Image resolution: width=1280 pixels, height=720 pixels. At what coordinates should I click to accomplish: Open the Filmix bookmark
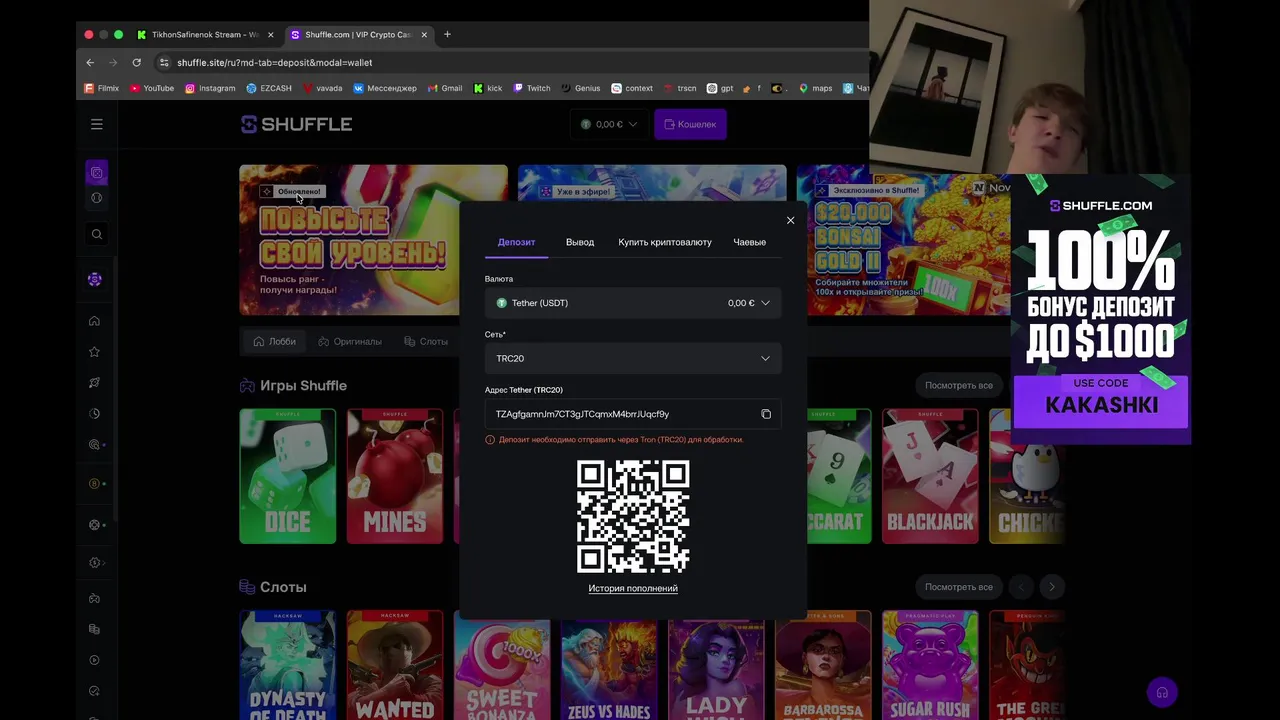pyautogui.click(x=101, y=88)
